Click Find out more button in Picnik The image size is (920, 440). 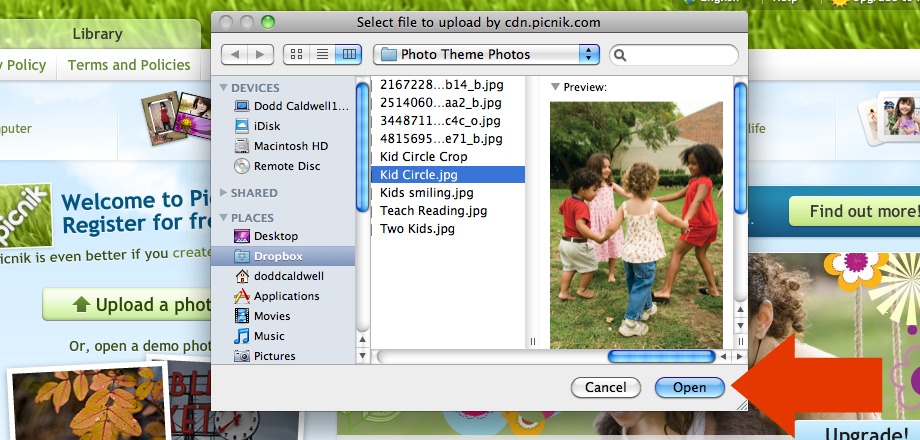pos(854,211)
